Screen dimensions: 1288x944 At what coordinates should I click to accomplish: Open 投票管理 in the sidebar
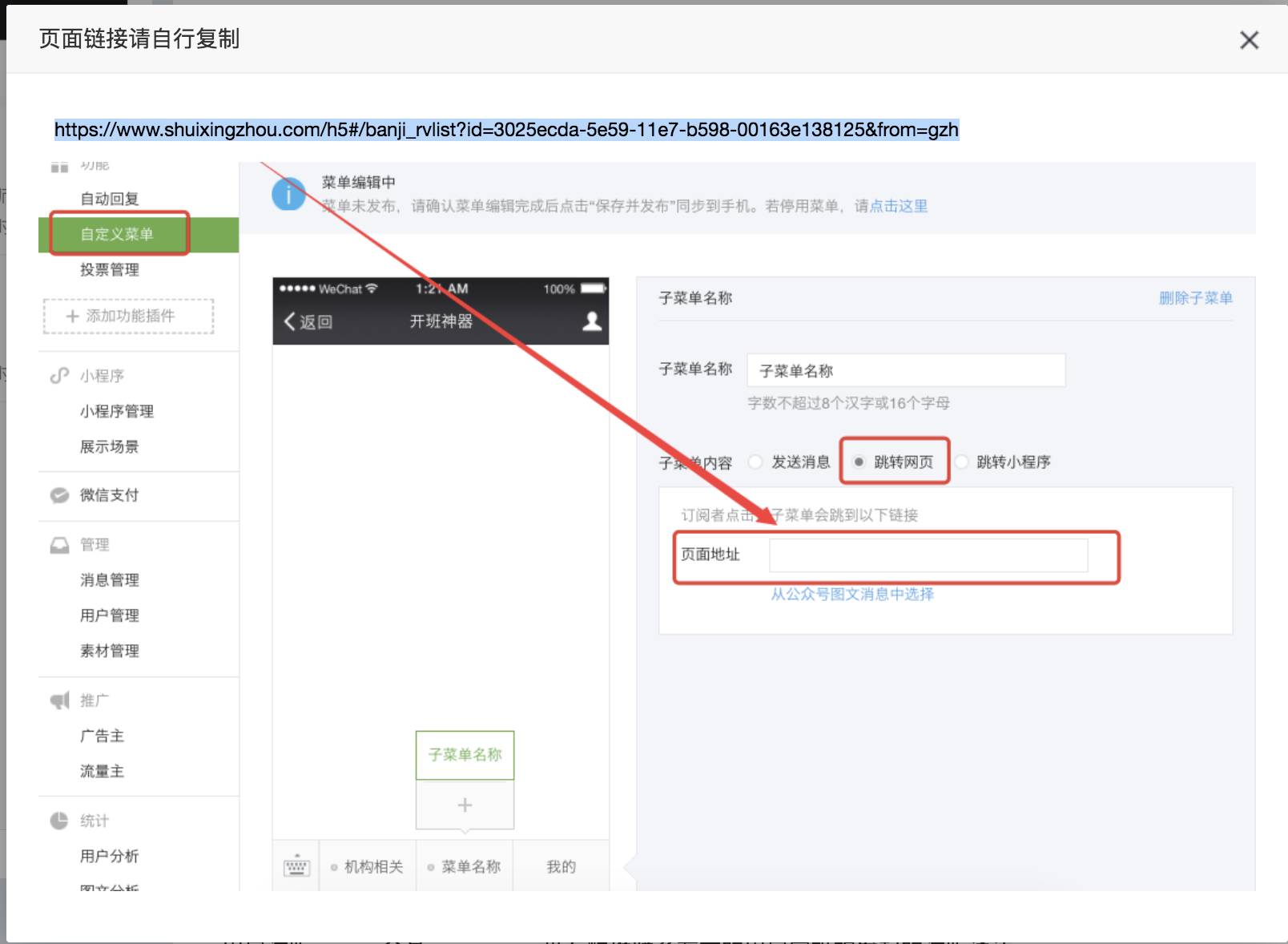pos(110,270)
